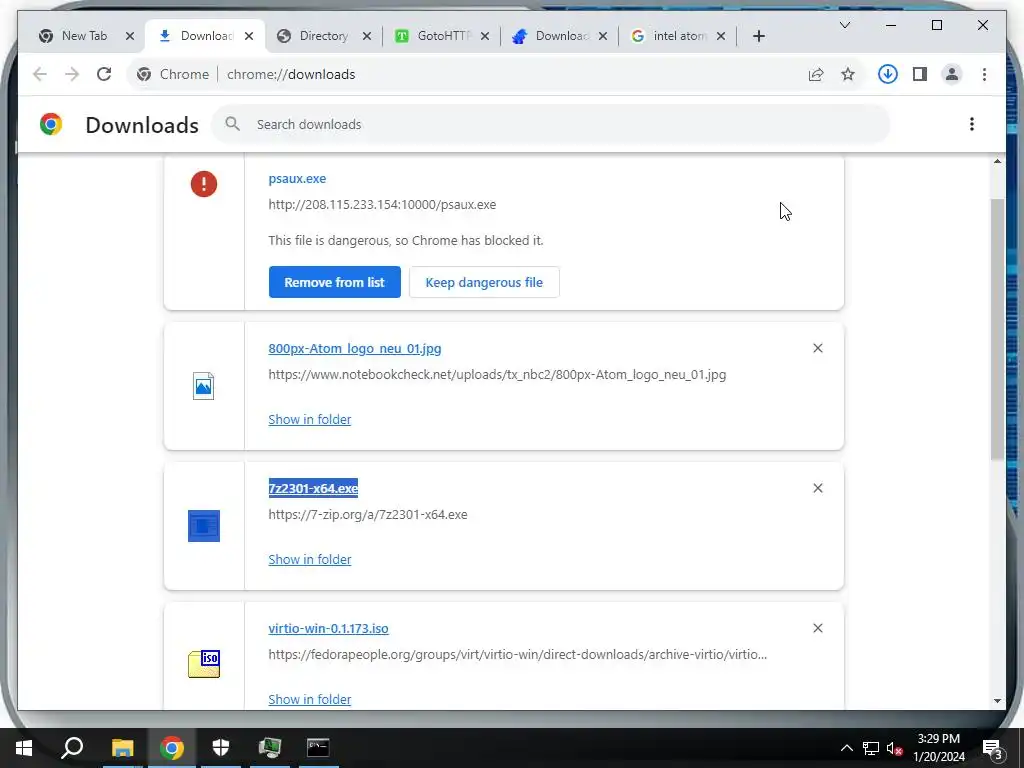Open the psaux.exe file link

click(297, 178)
